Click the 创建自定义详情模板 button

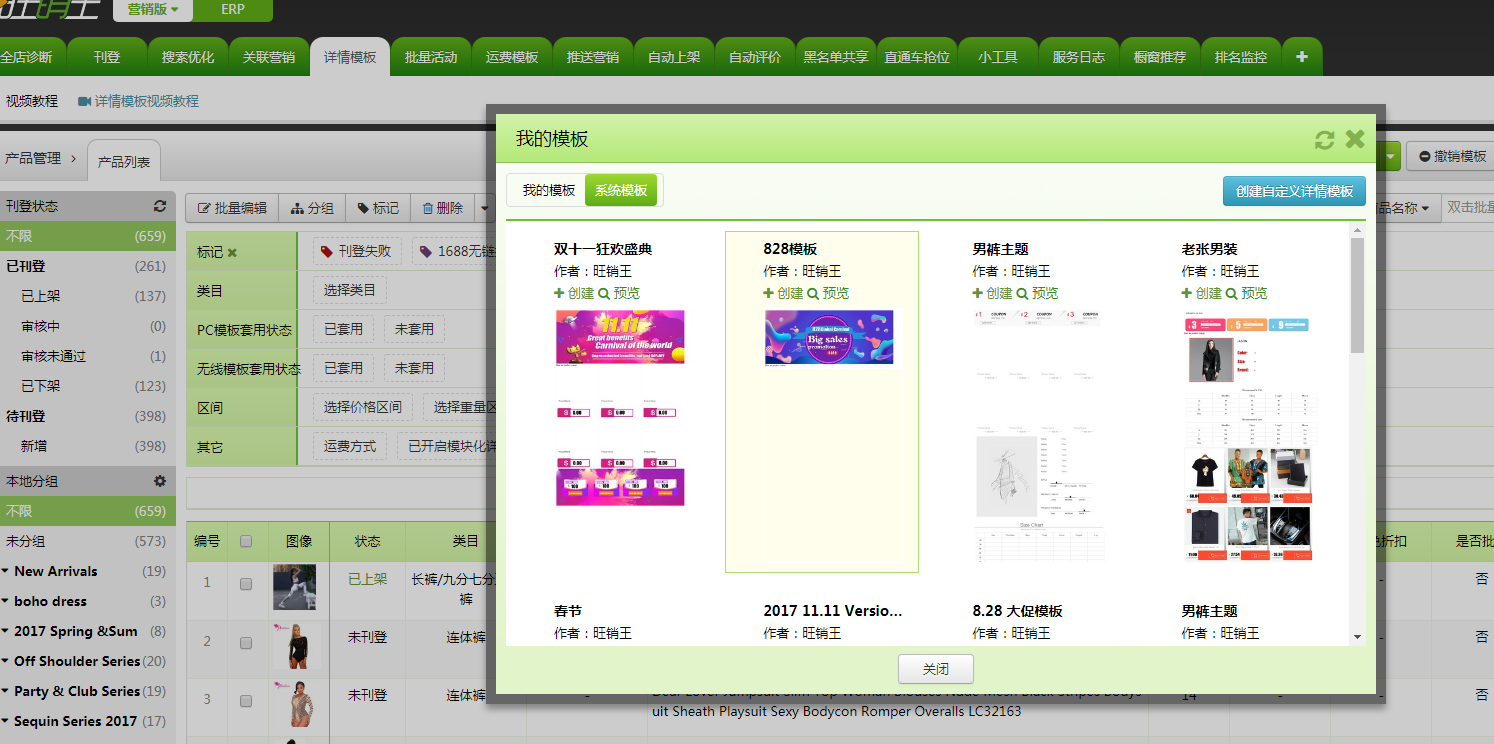click(x=1294, y=191)
